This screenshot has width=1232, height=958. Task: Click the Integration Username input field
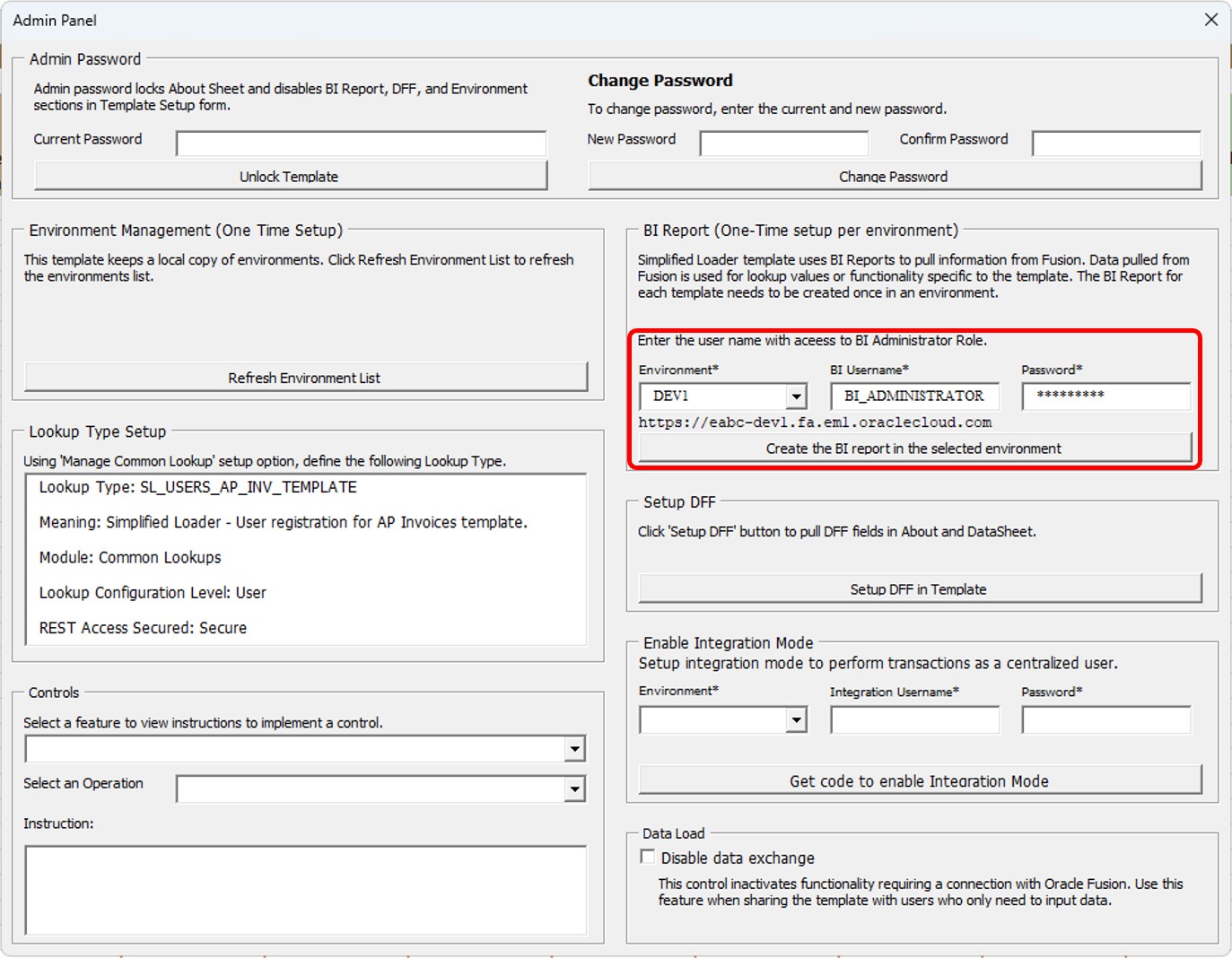point(914,718)
